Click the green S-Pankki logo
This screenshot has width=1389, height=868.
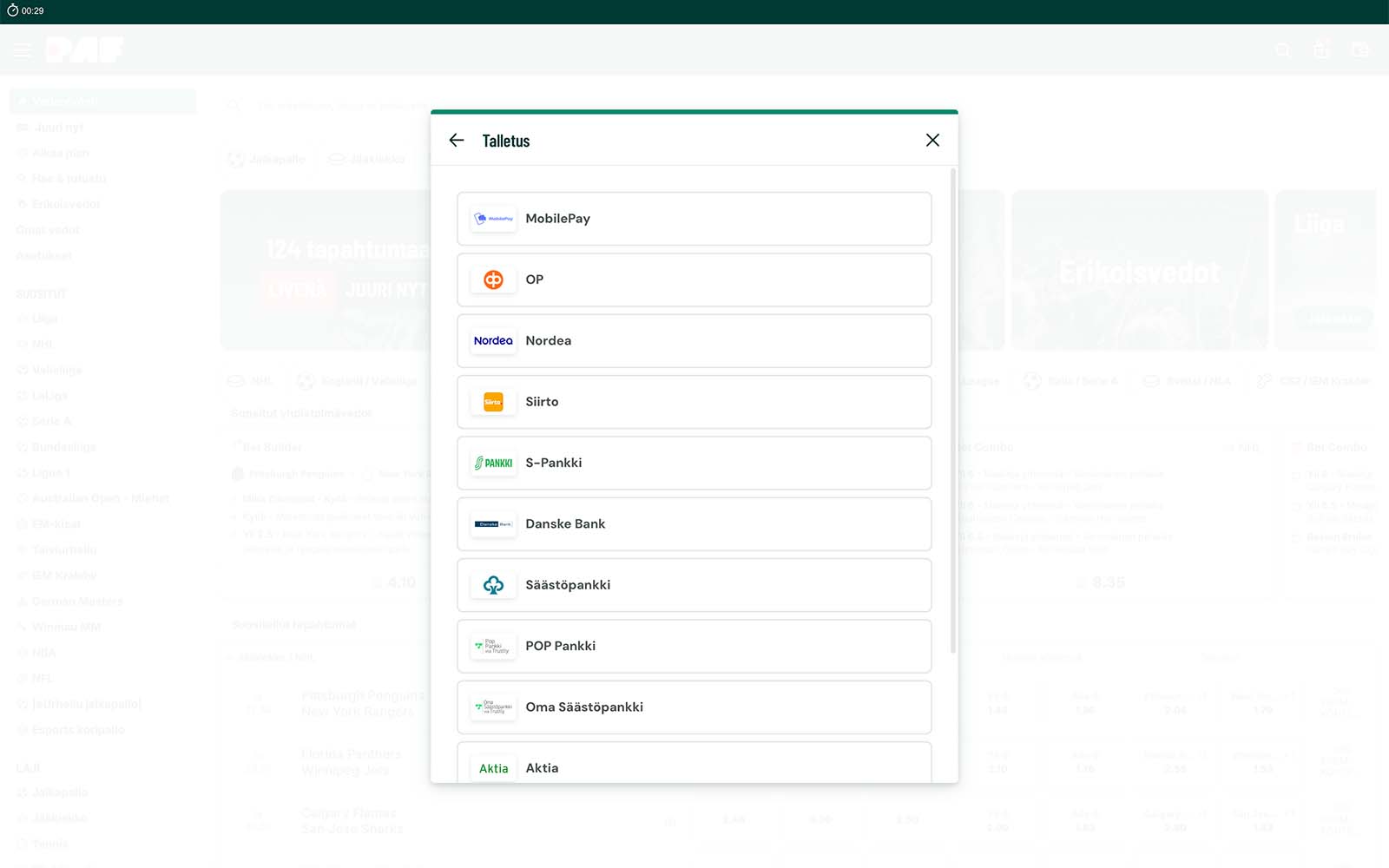tap(493, 463)
